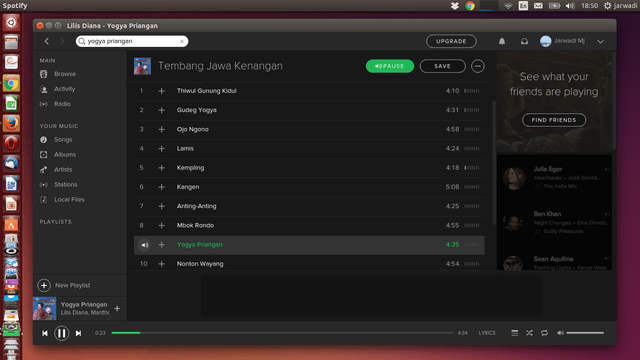Open the inbox tray icon
This screenshot has width=640, height=360.
524,41
